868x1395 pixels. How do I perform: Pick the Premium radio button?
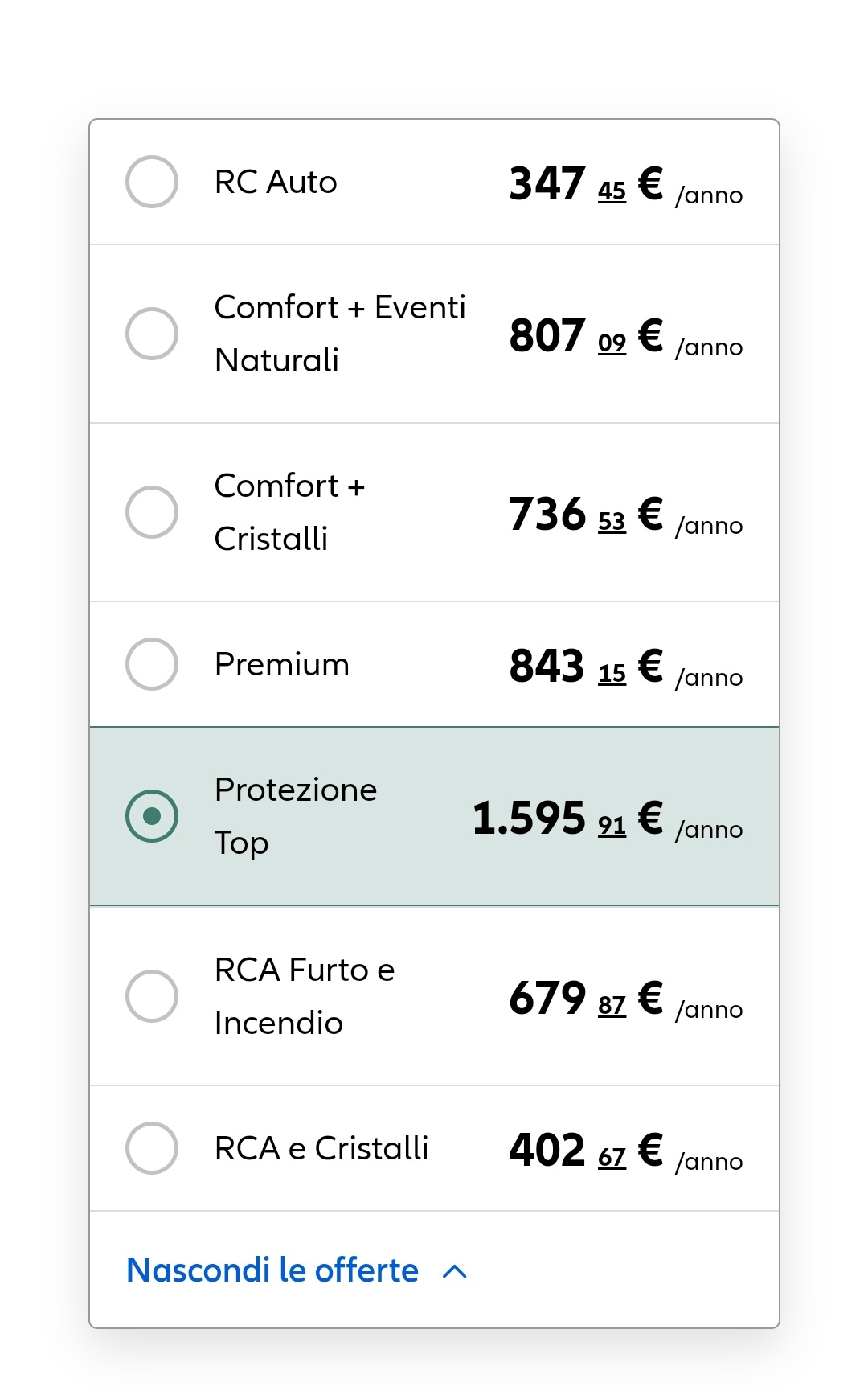[x=152, y=664]
